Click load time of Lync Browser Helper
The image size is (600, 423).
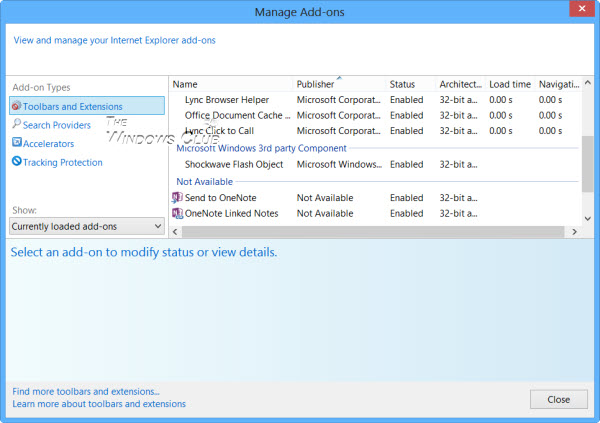coord(501,100)
